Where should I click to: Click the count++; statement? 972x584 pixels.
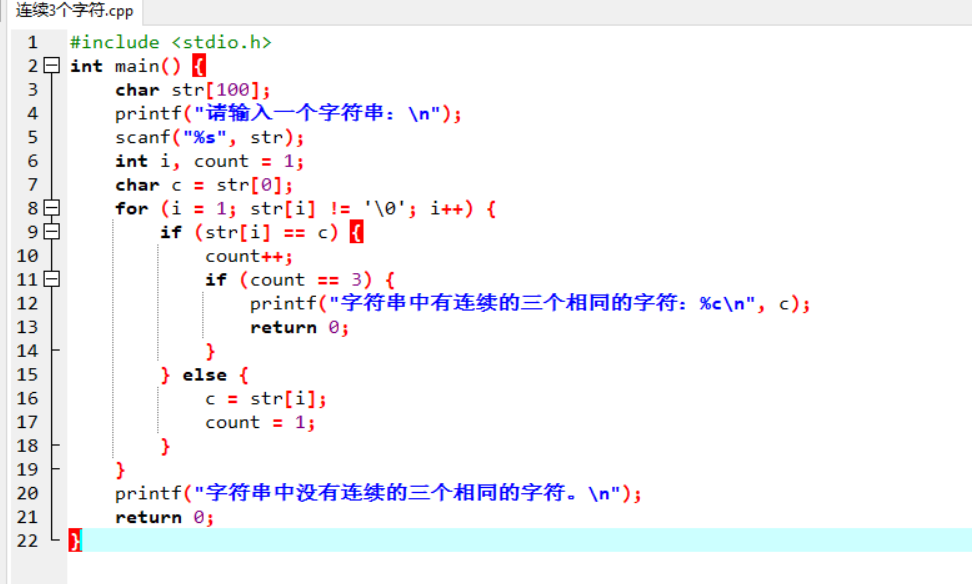coord(249,256)
